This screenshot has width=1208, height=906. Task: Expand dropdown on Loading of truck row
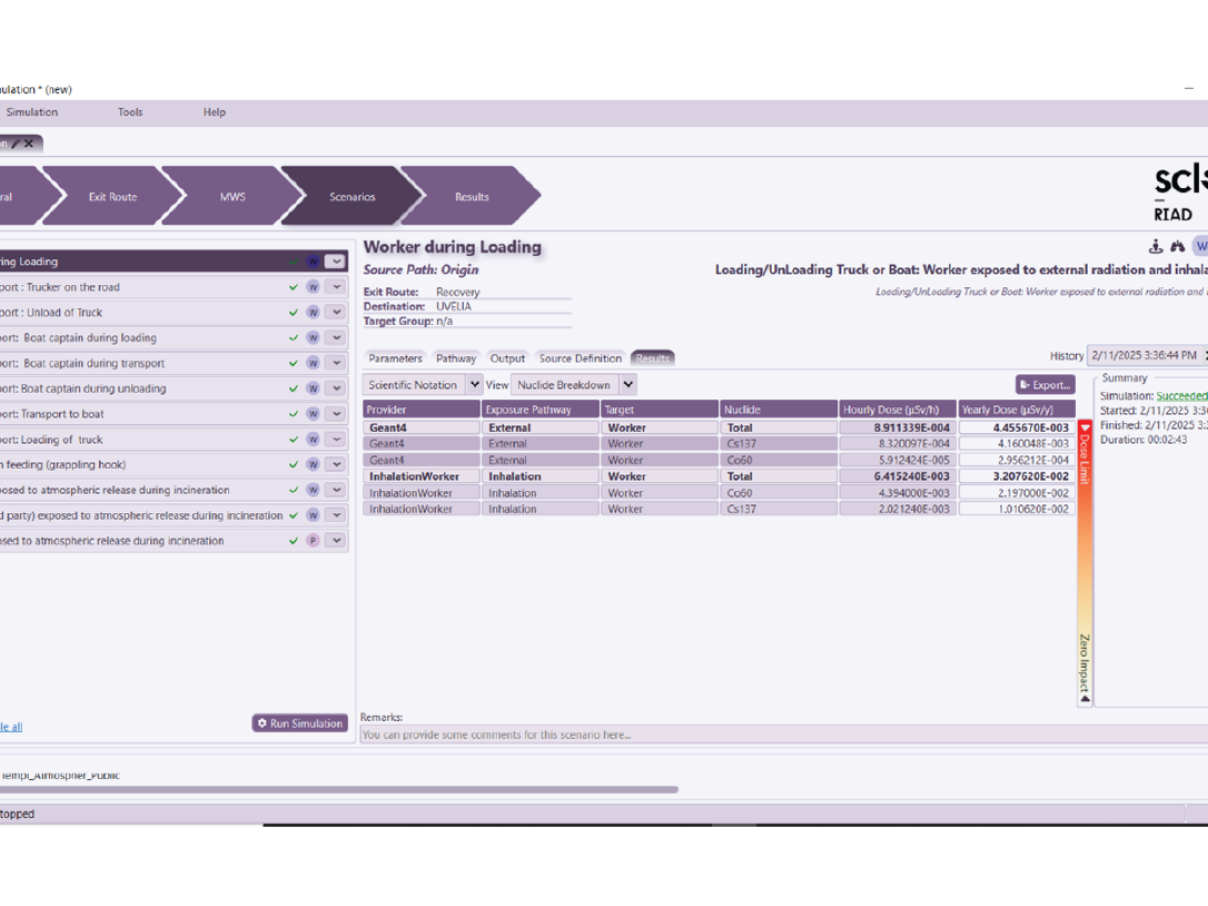point(336,439)
